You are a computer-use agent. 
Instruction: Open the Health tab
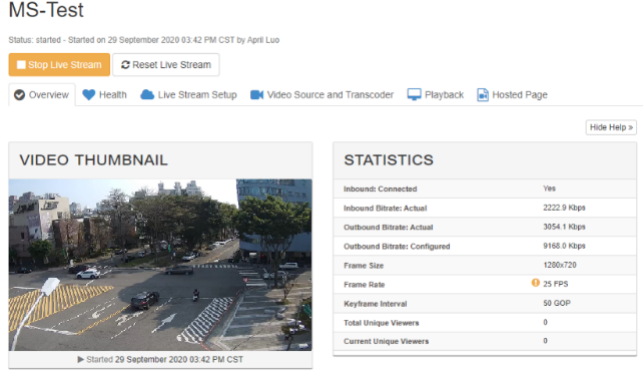[105, 95]
